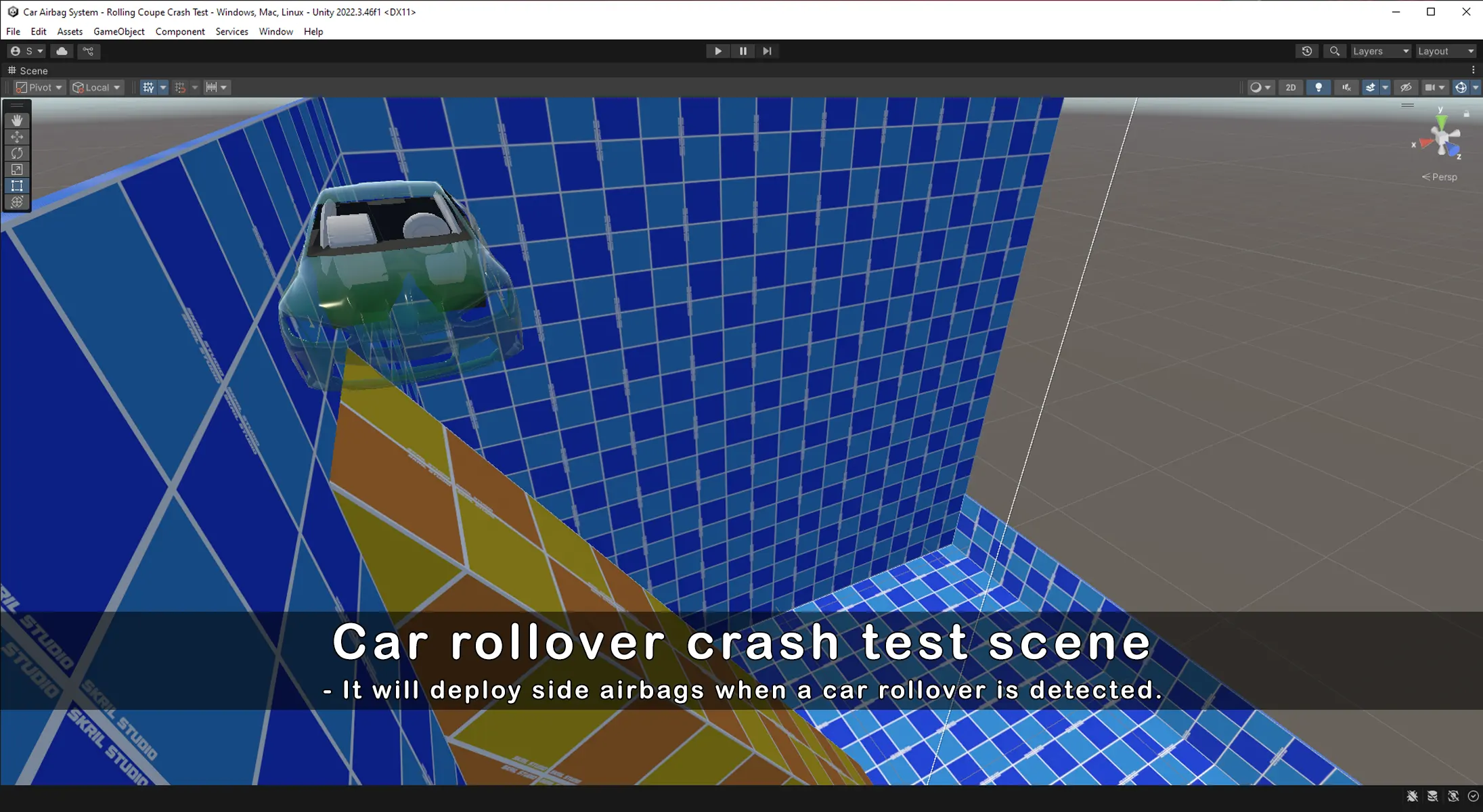Open the Component menu
This screenshot has width=1483, height=812.
(x=180, y=32)
